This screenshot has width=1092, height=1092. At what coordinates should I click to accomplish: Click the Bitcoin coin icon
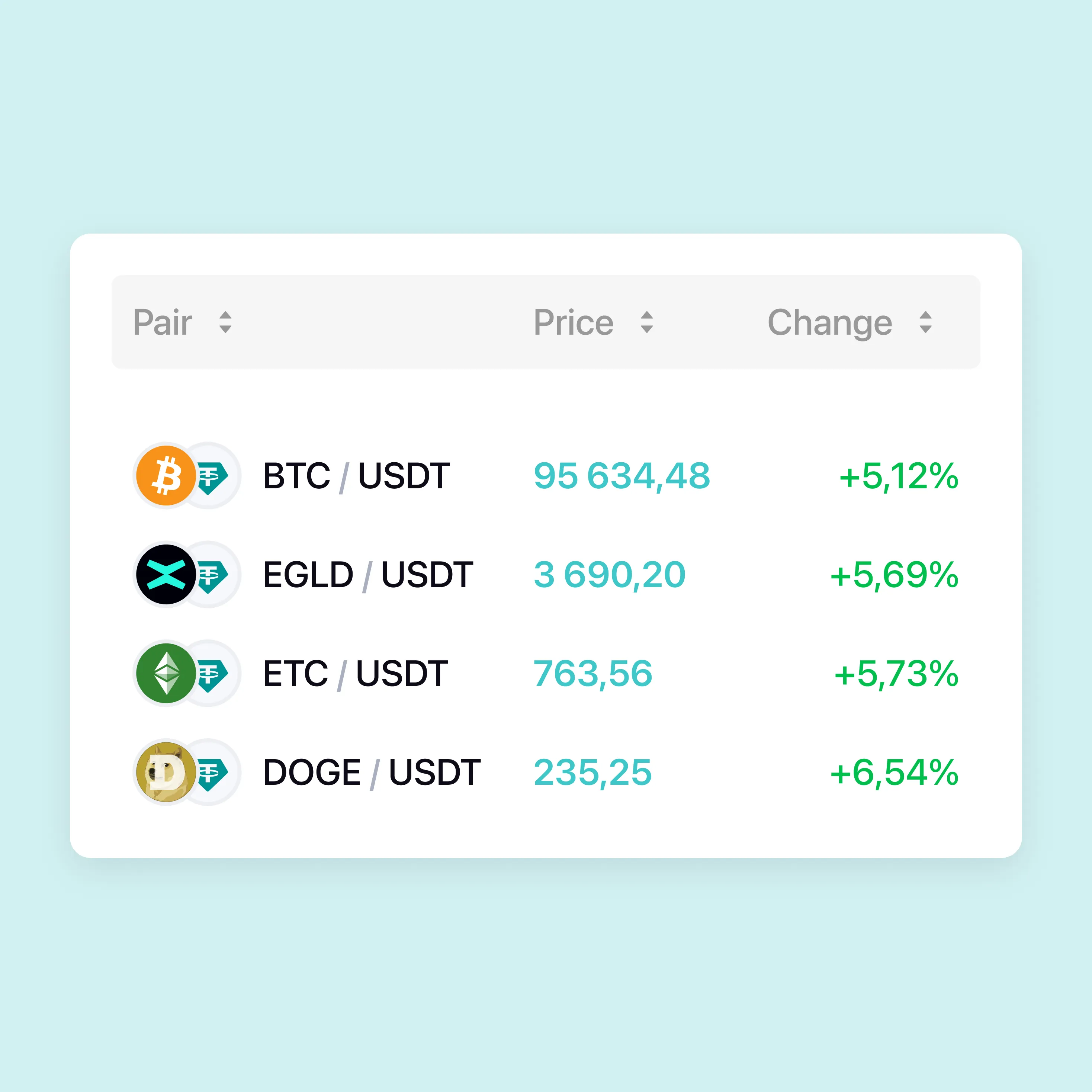(166, 475)
